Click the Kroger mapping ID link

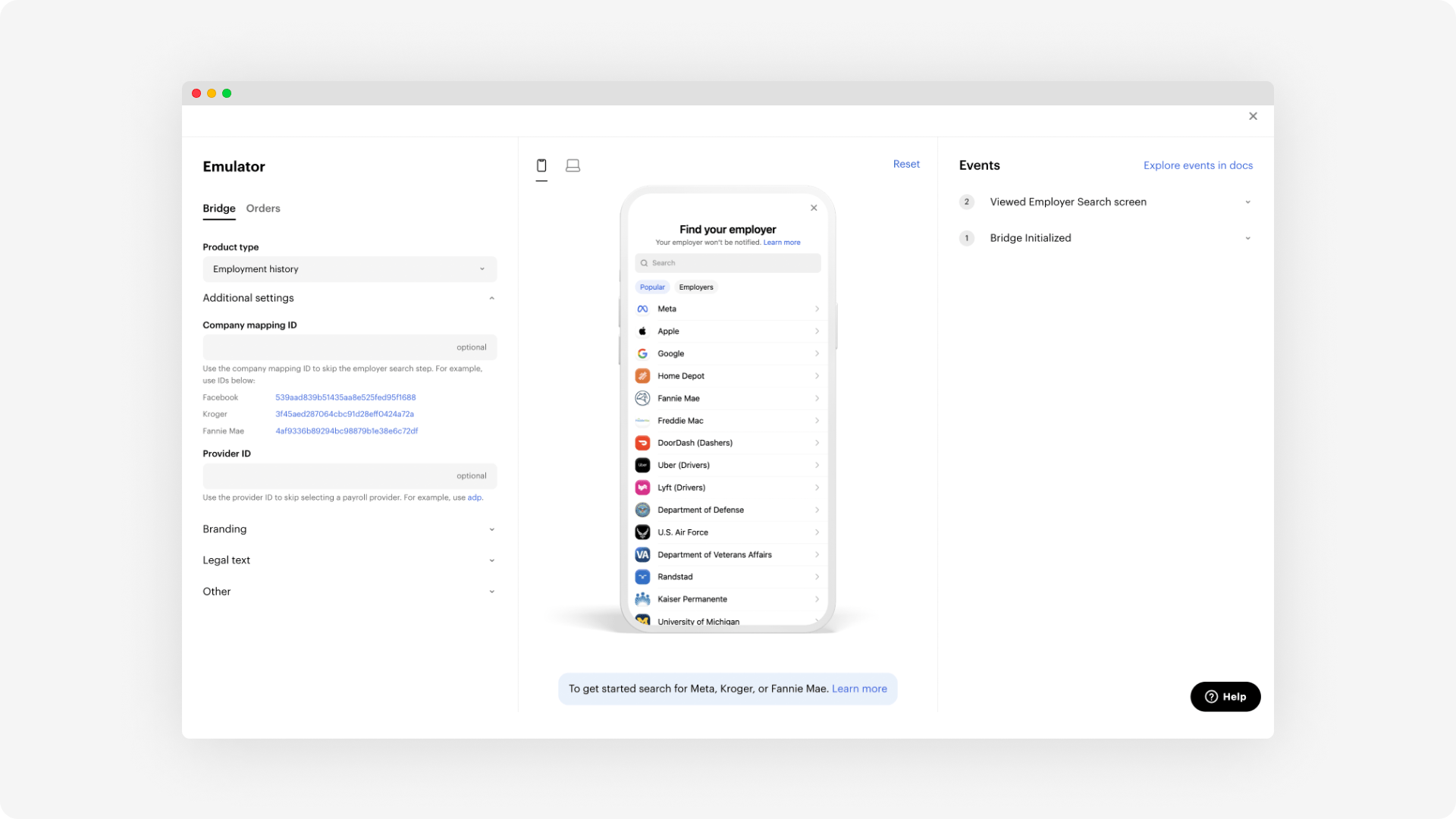point(344,414)
